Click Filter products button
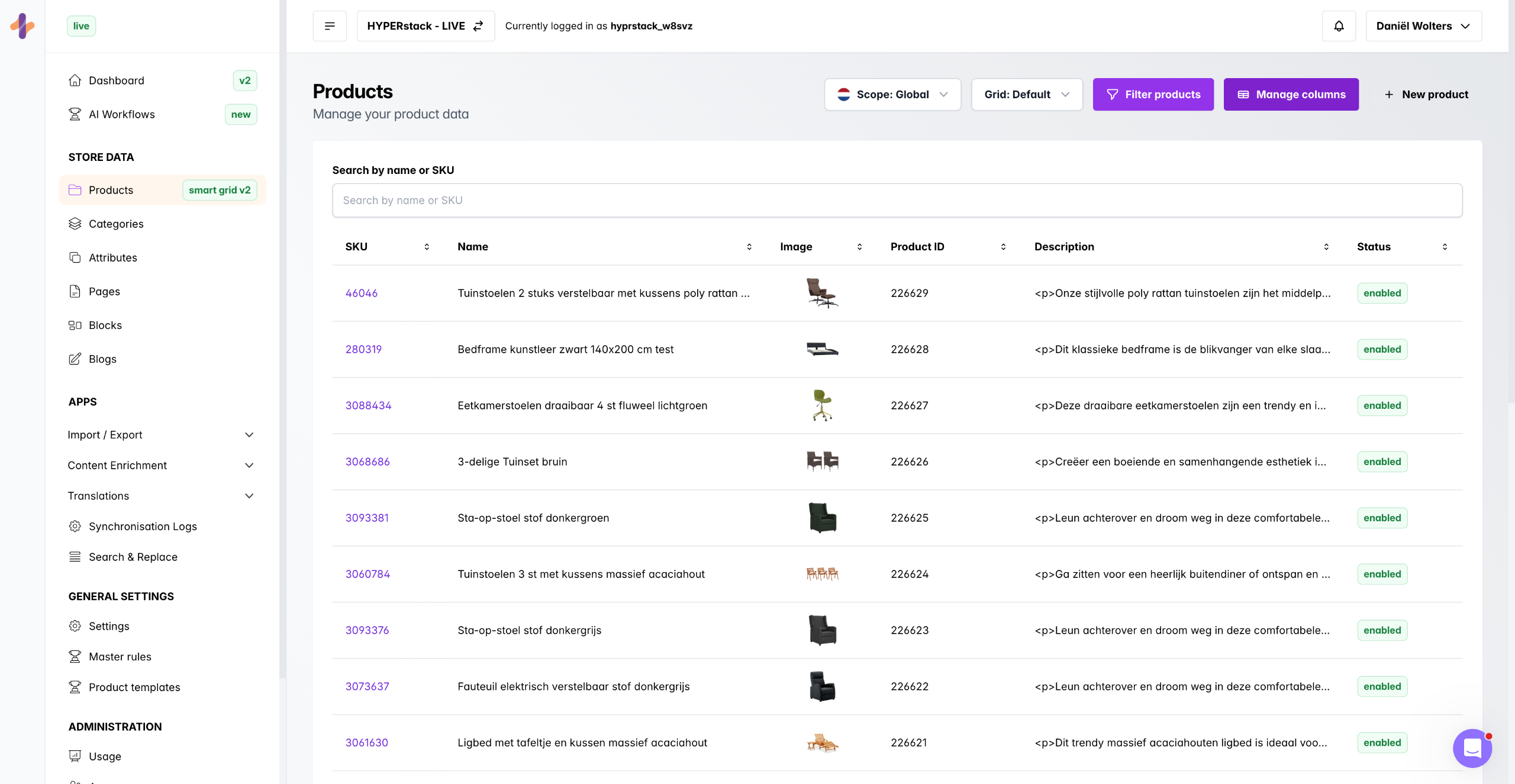The width and height of the screenshot is (1515, 784). [1153, 95]
